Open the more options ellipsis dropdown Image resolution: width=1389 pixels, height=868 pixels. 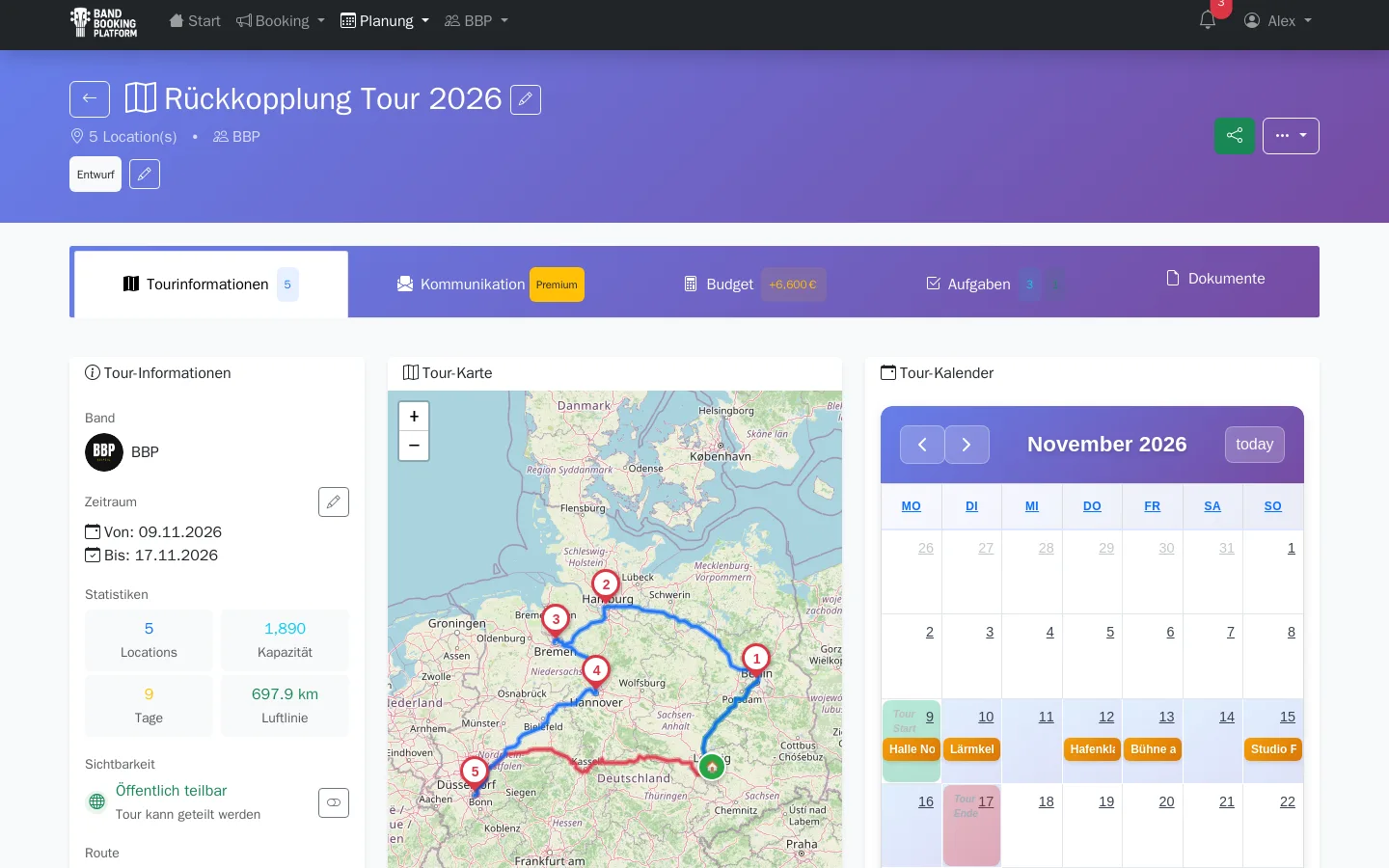coord(1291,136)
